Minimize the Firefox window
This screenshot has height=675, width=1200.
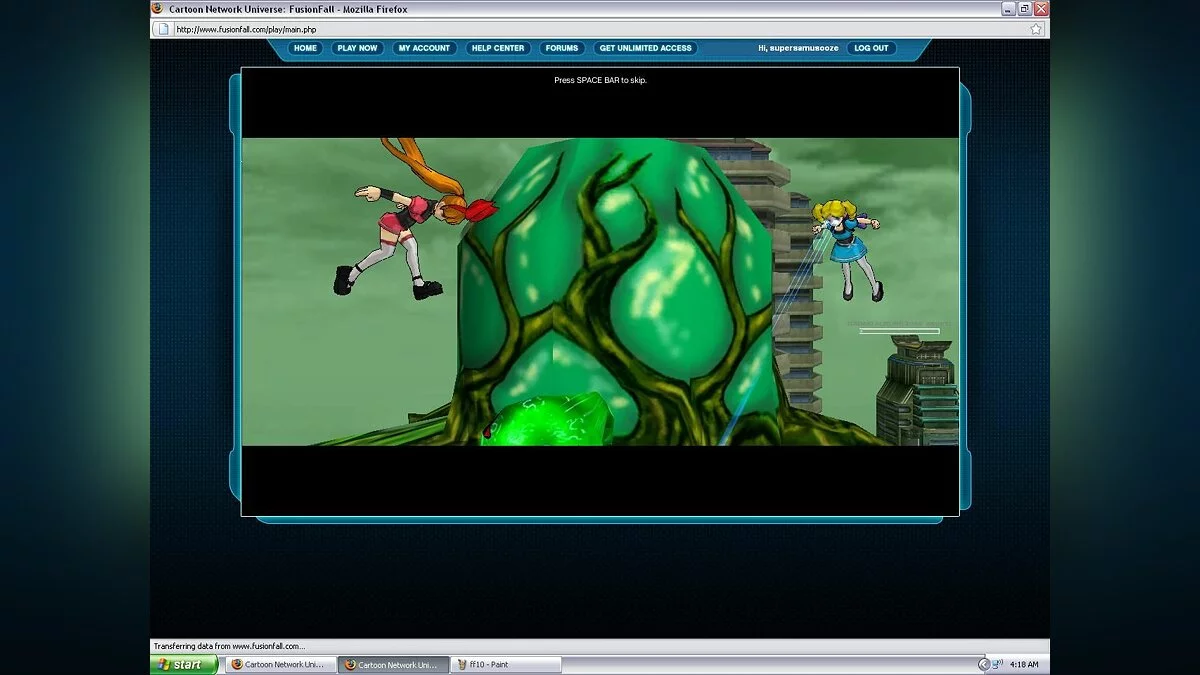(x=1008, y=8)
